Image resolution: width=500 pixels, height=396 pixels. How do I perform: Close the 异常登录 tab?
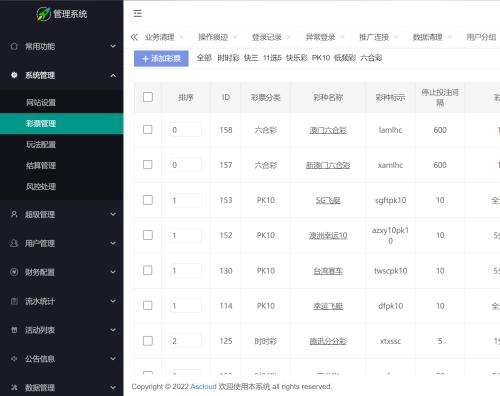click(x=342, y=37)
